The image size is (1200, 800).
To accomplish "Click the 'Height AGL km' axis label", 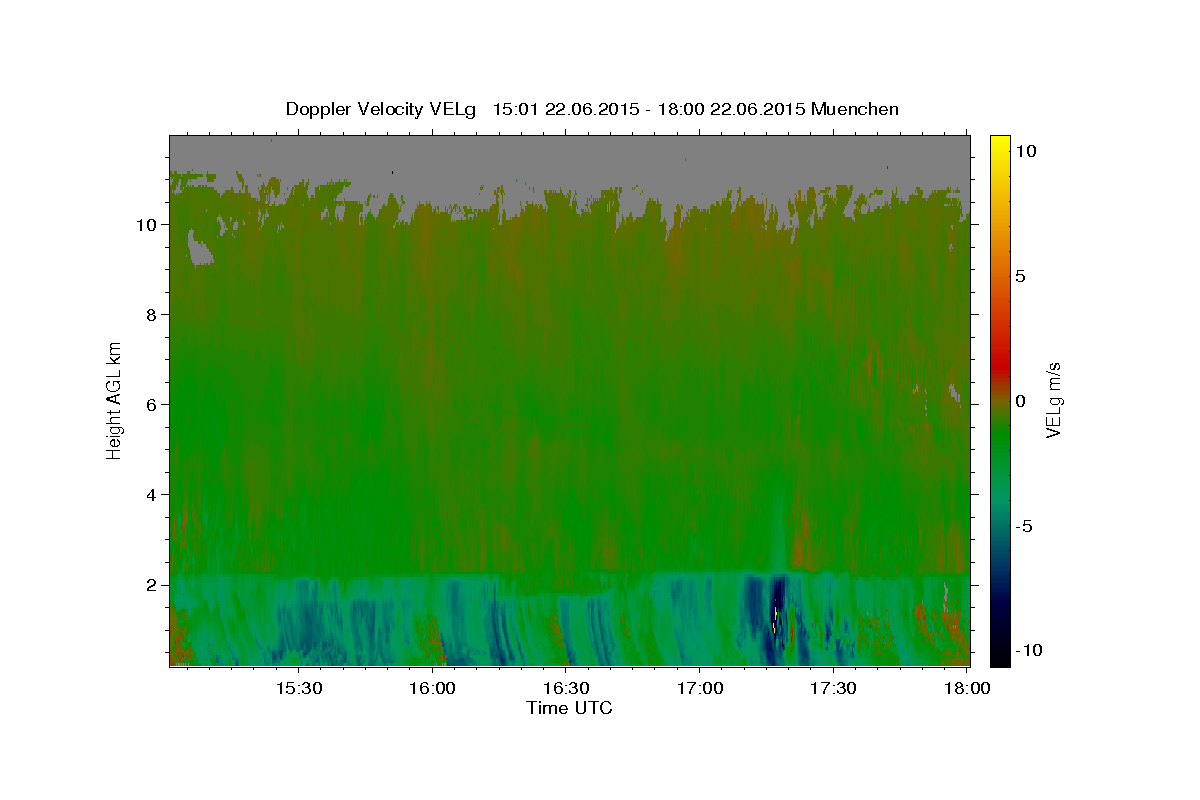I will click(x=114, y=400).
